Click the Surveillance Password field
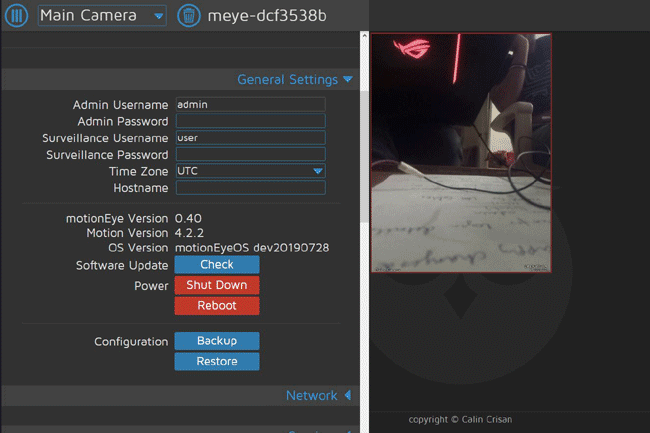 (x=251, y=154)
